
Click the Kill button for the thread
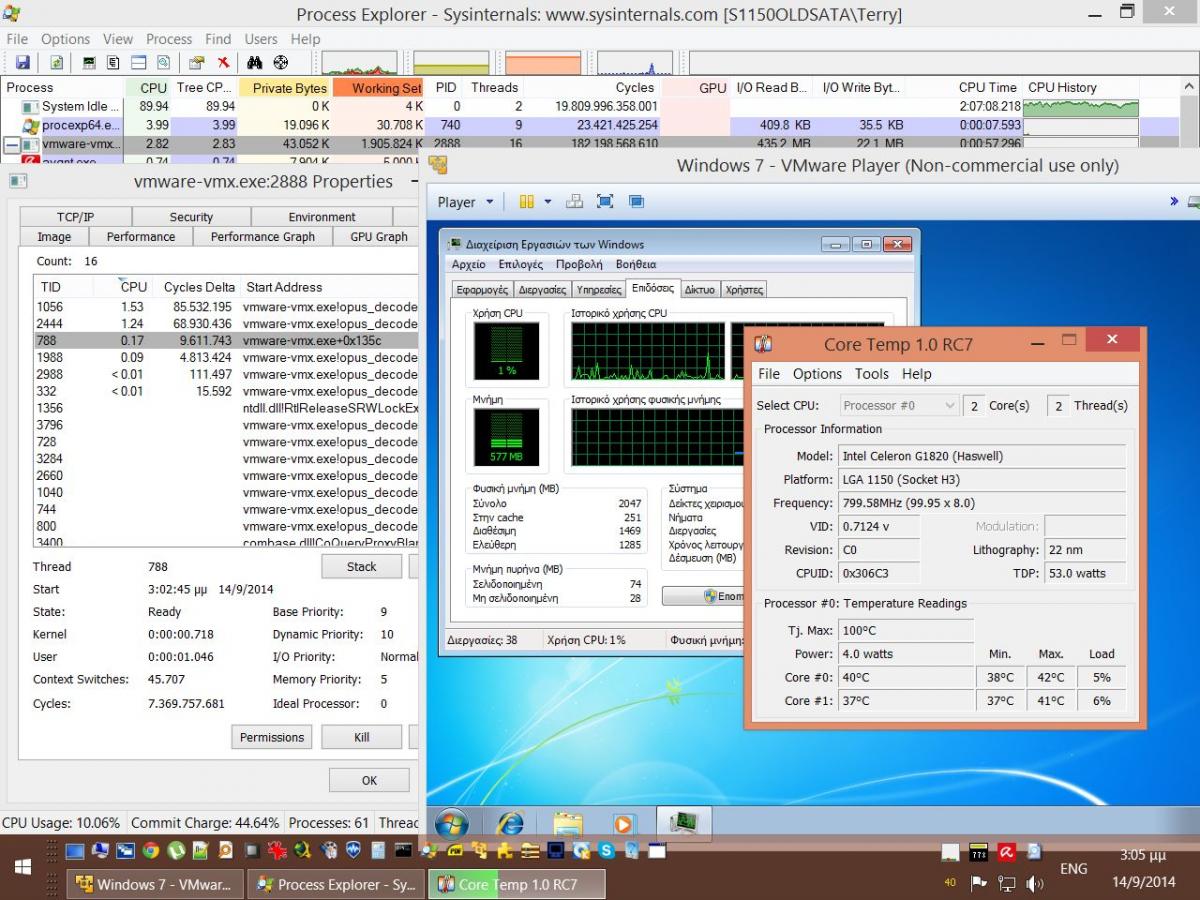361,737
